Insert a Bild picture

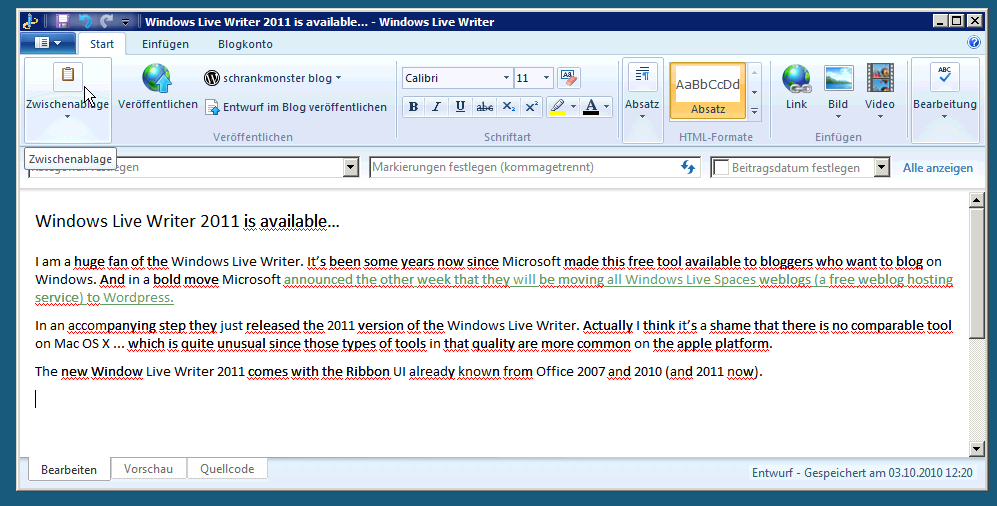tap(838, 92)
